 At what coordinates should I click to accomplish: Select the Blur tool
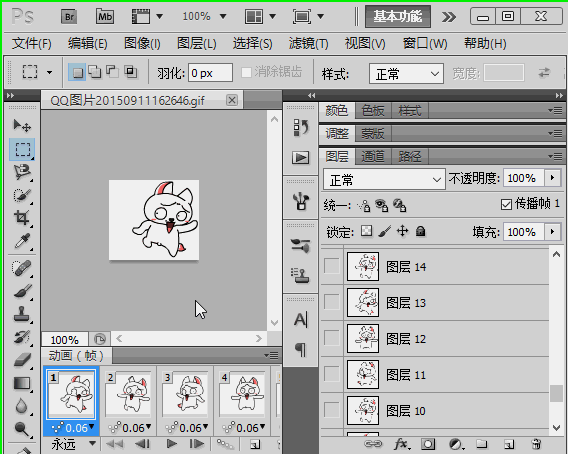22,406
